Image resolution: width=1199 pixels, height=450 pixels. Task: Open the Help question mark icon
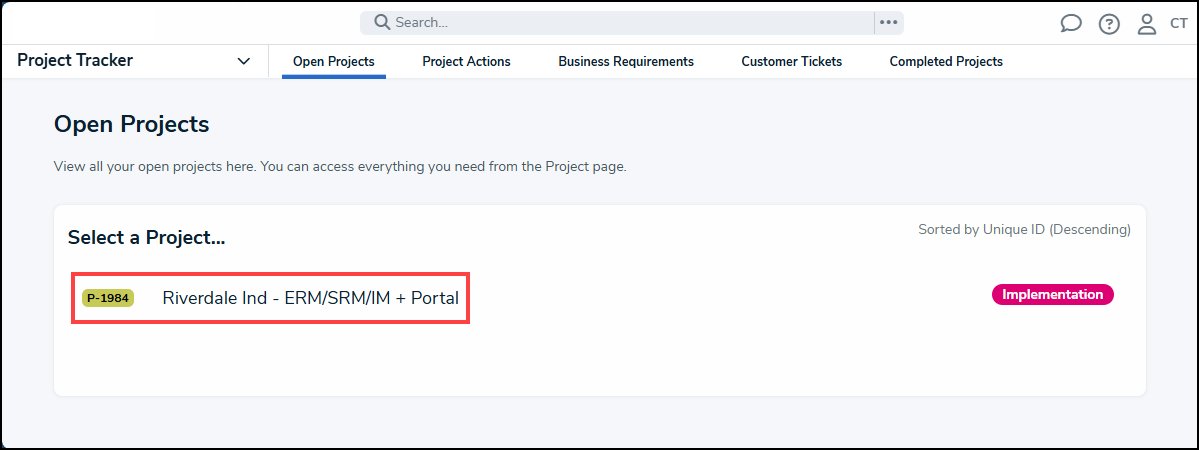pos(1109,24)
